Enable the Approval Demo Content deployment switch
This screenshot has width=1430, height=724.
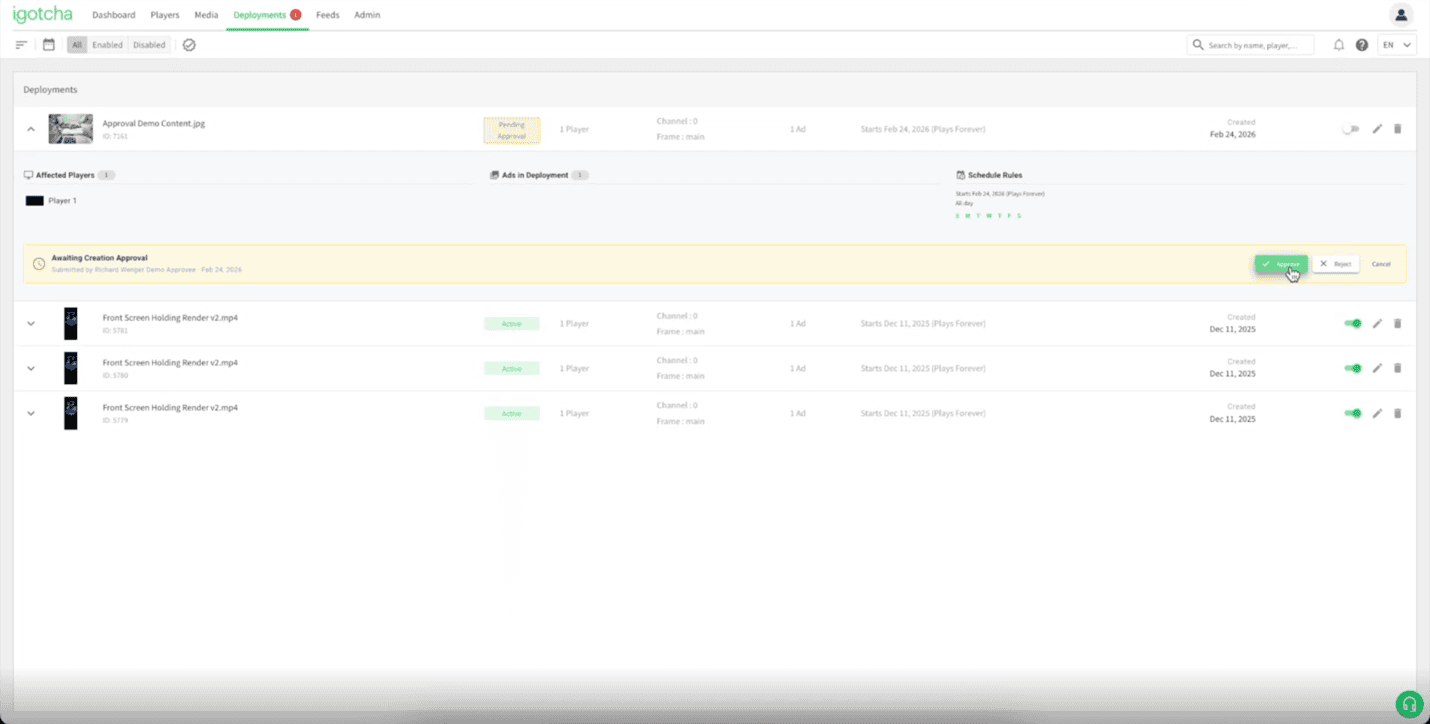click(1352, 129)
